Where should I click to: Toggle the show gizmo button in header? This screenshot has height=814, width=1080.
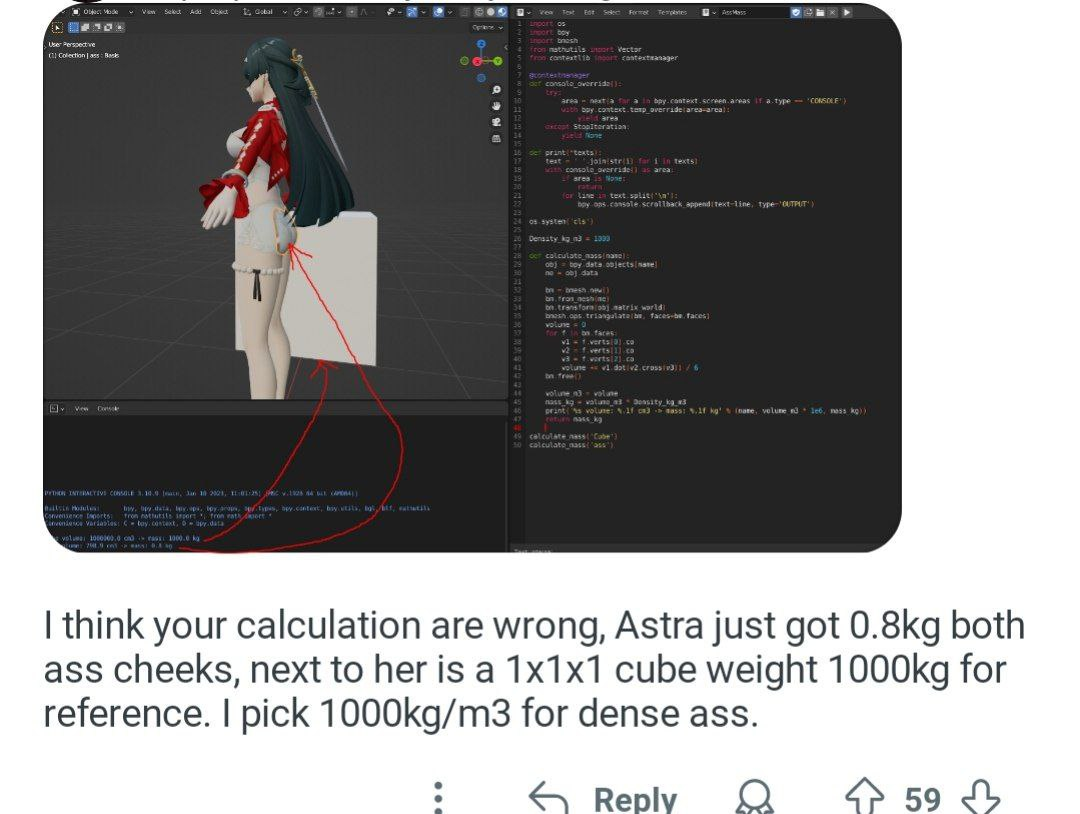click(x=412, y=12)
